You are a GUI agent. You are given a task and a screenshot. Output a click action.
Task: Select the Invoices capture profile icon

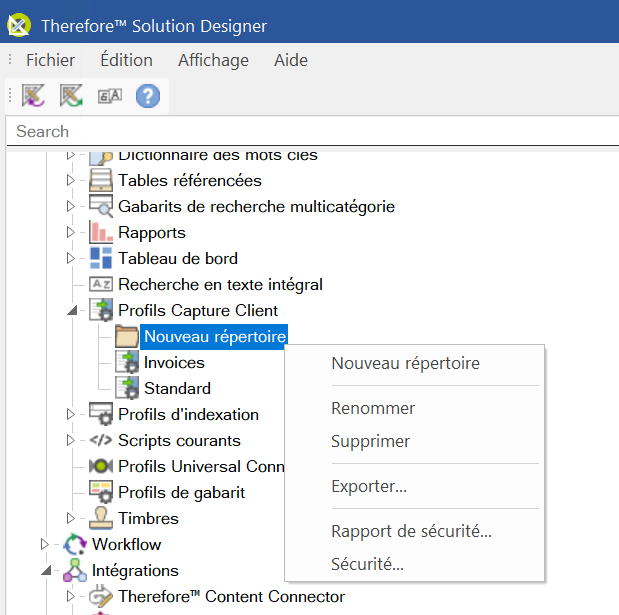(x=127, y=363)
